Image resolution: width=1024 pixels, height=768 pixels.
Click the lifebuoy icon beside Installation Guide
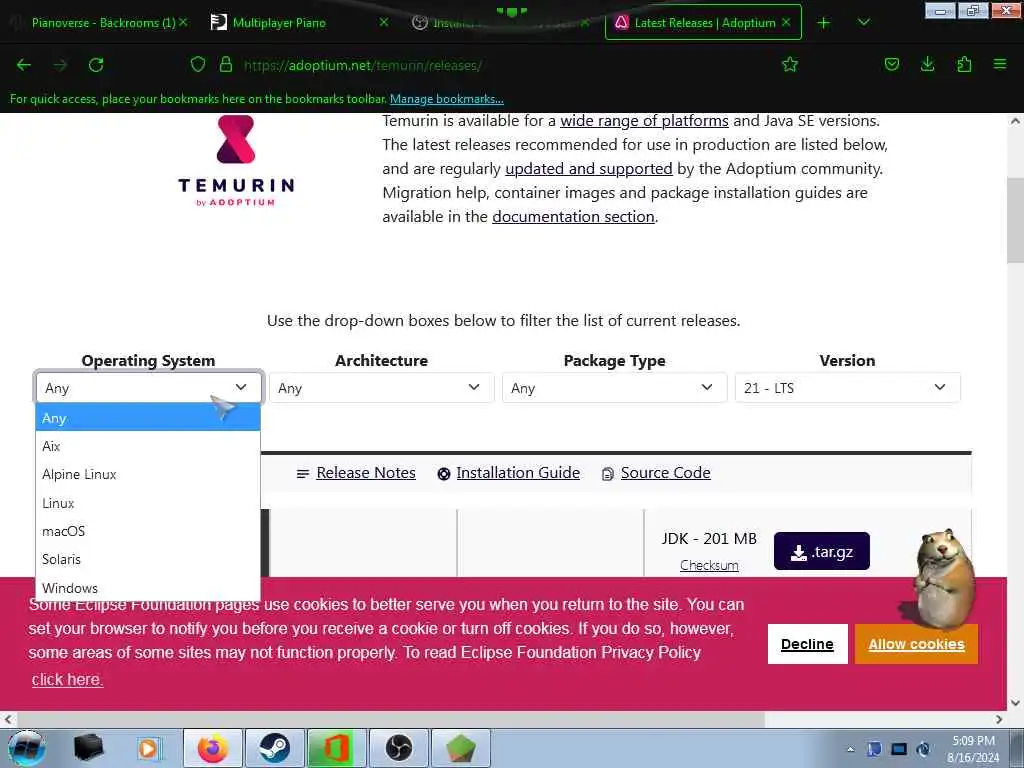pyautogui.click(x=444, y=474)
